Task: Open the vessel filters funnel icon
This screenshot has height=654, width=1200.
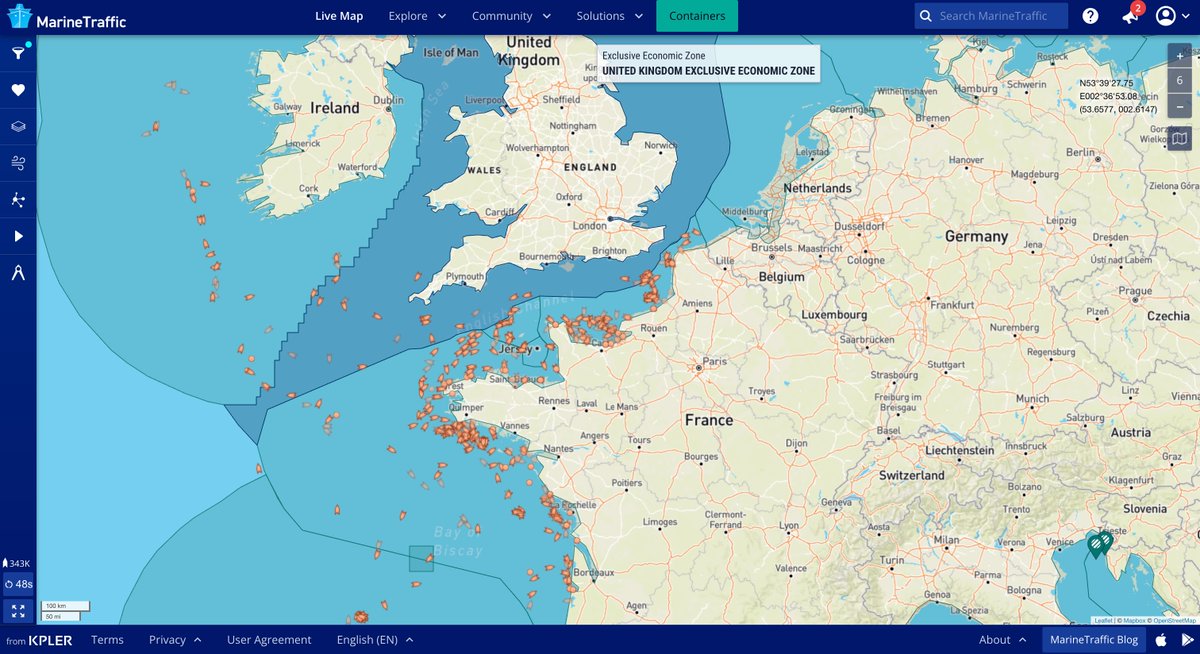Action: click(x=18, y=53)
